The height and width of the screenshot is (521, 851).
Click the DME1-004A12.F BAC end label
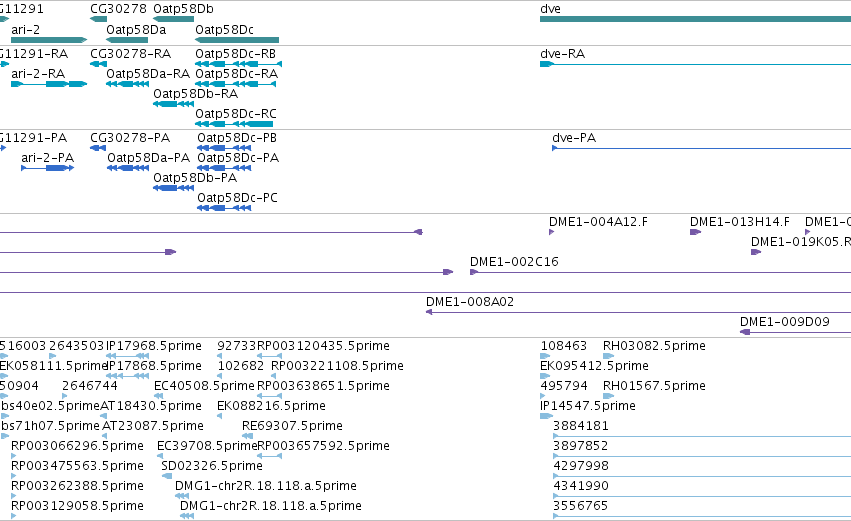pyautogui.click(x=598, y=221)
